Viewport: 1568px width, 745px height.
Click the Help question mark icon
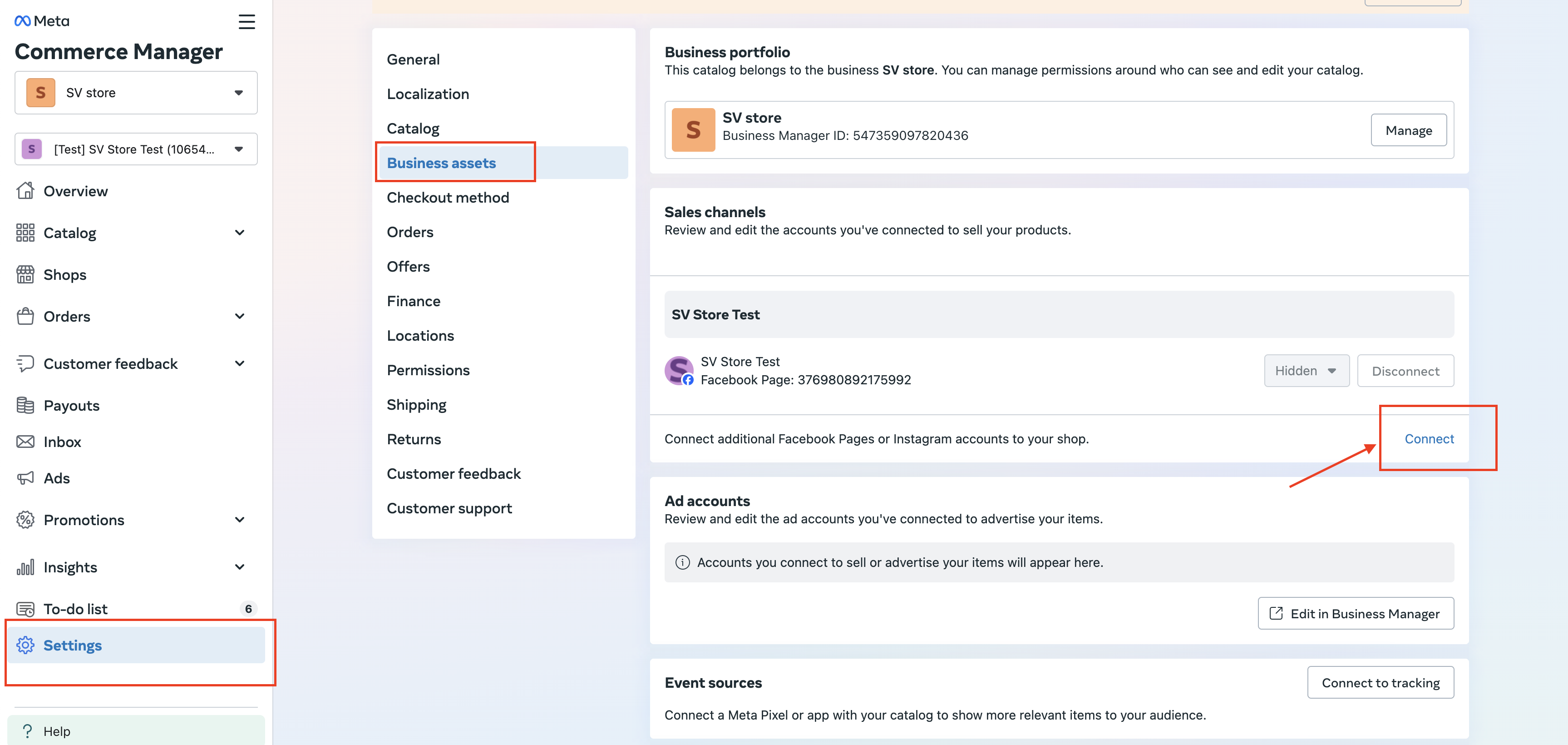pyautogui.click(x=27, y=731)
